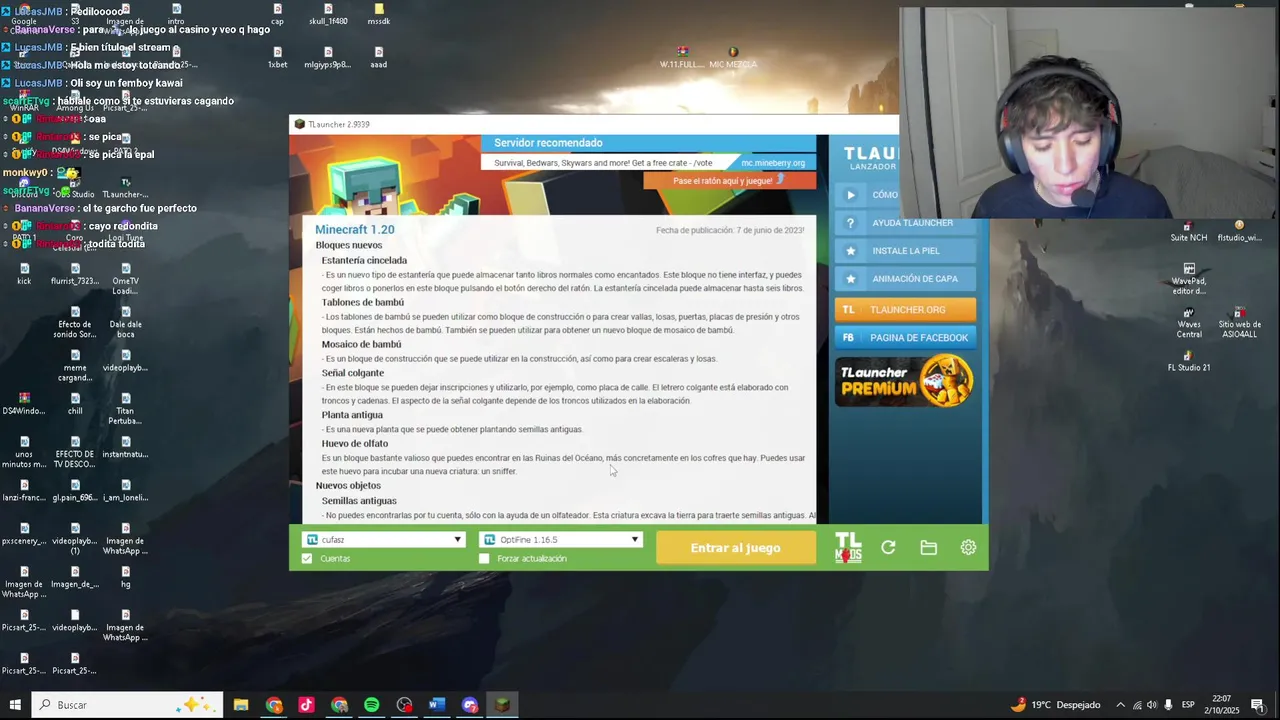Open Windows Start menu
This screenshot has height=720, width=1280.
pos(15,705)
